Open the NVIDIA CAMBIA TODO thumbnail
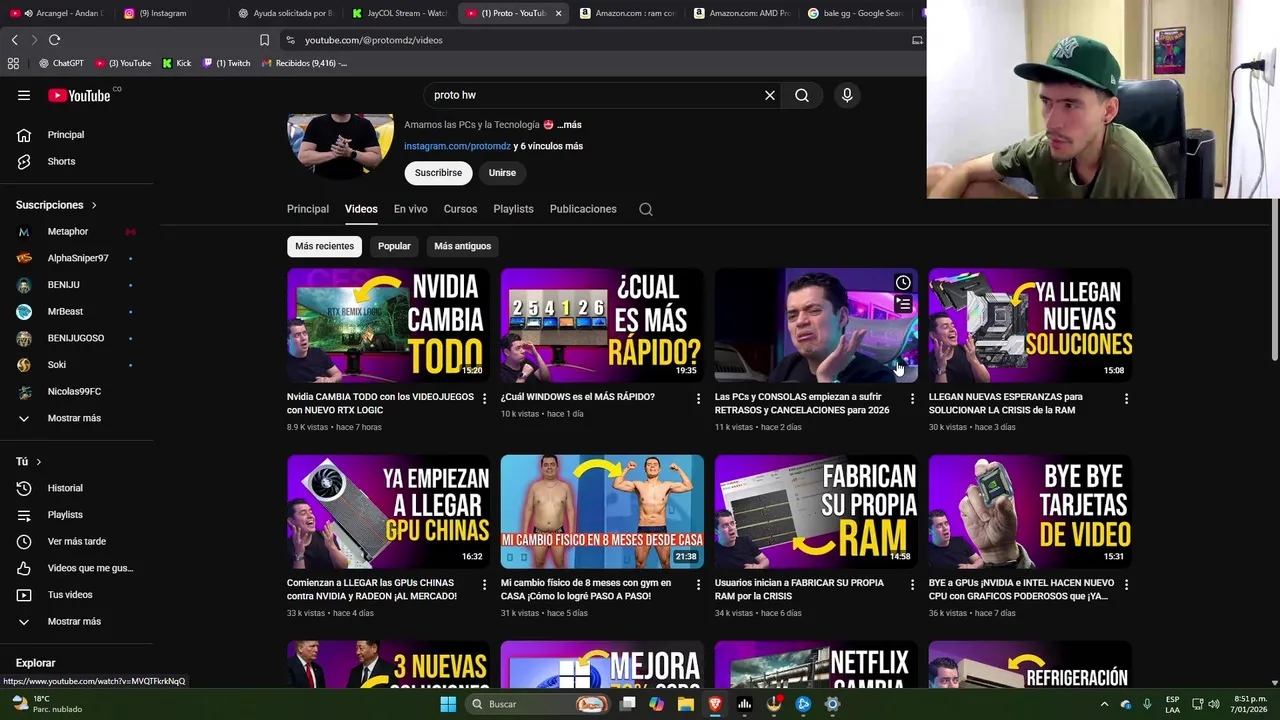 pos(388,325)
